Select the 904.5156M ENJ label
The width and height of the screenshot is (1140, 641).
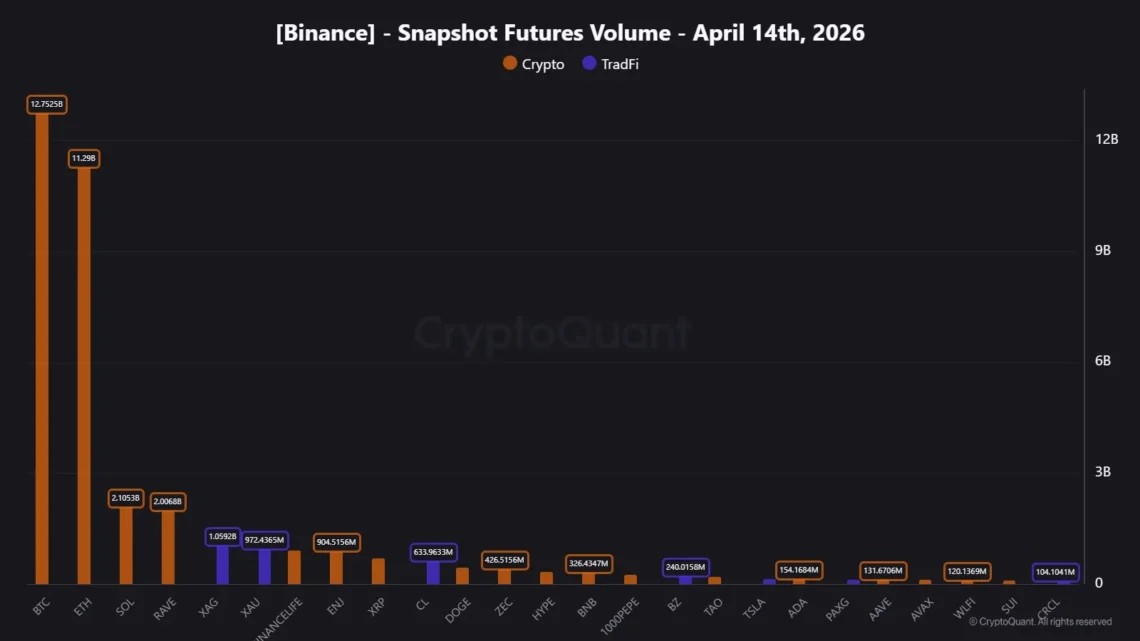coord(336,542)
